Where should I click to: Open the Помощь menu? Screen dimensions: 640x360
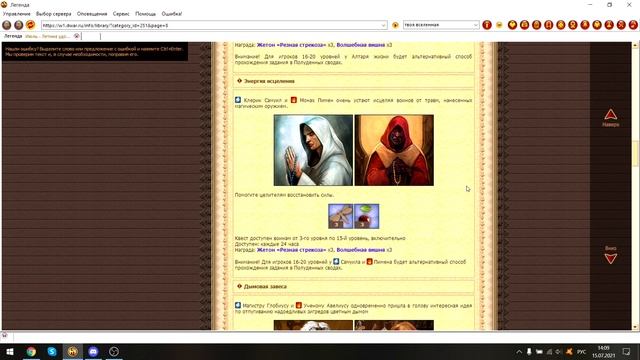(145, 14)
